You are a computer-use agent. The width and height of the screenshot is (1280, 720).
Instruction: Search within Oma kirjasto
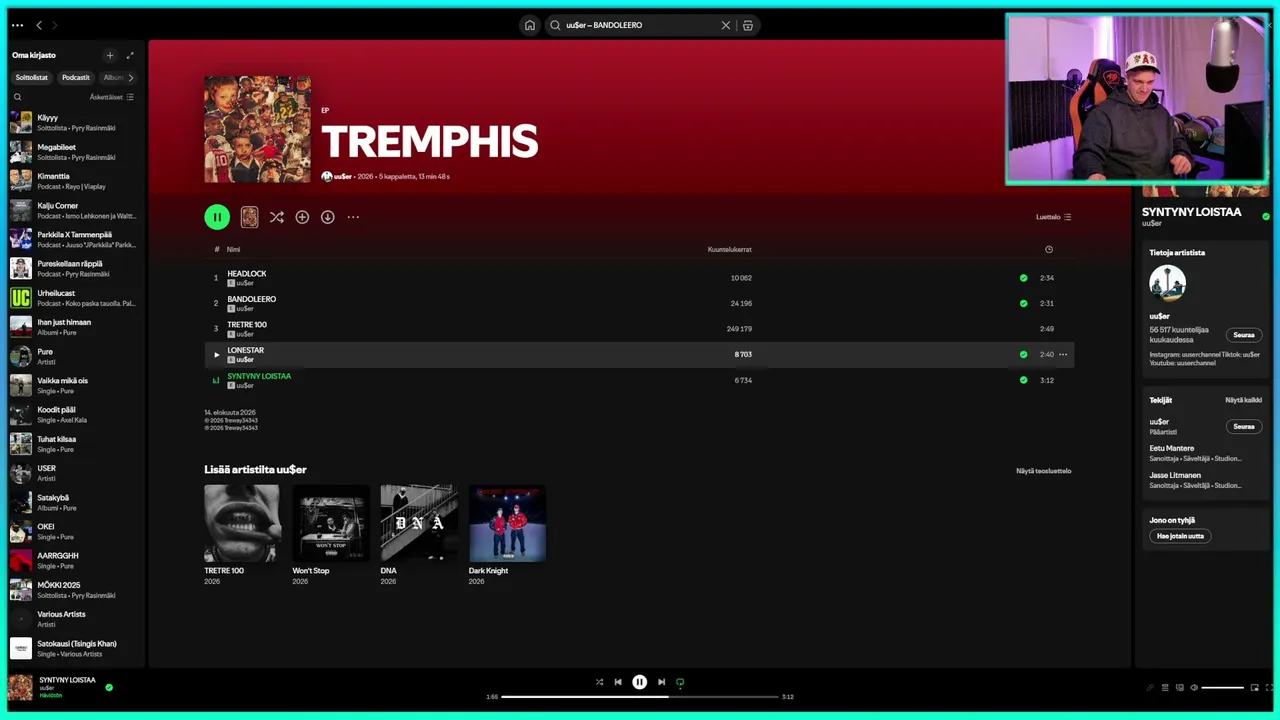(x=17, y=97)
